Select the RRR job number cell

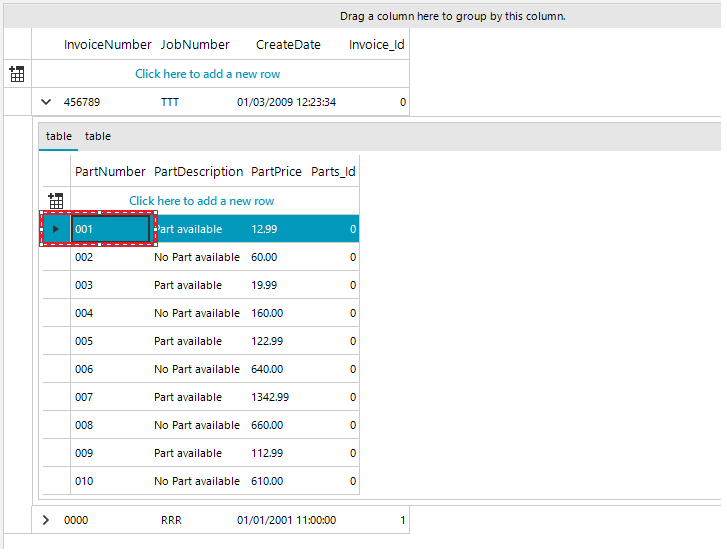[x=171, y=520]
